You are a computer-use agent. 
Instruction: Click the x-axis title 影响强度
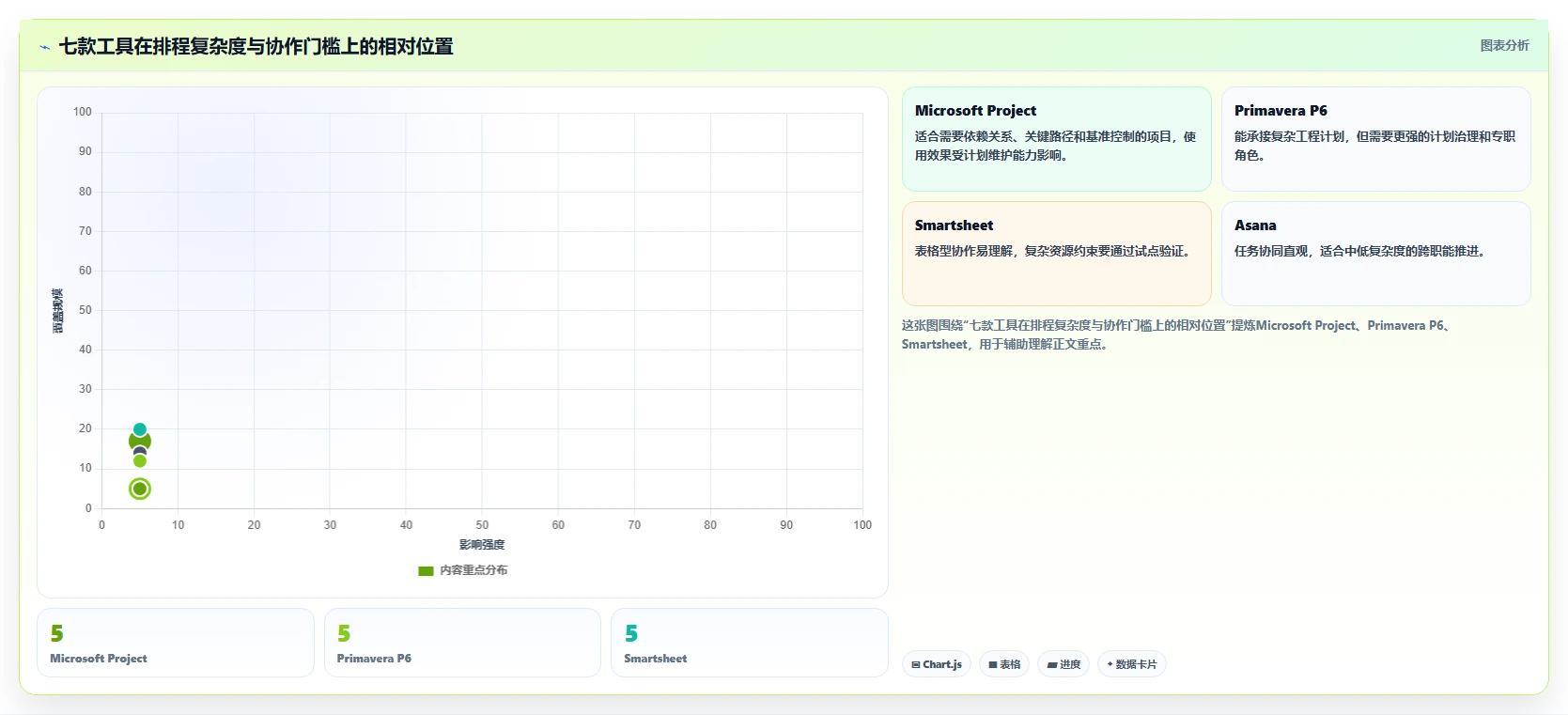click(482, 545)
